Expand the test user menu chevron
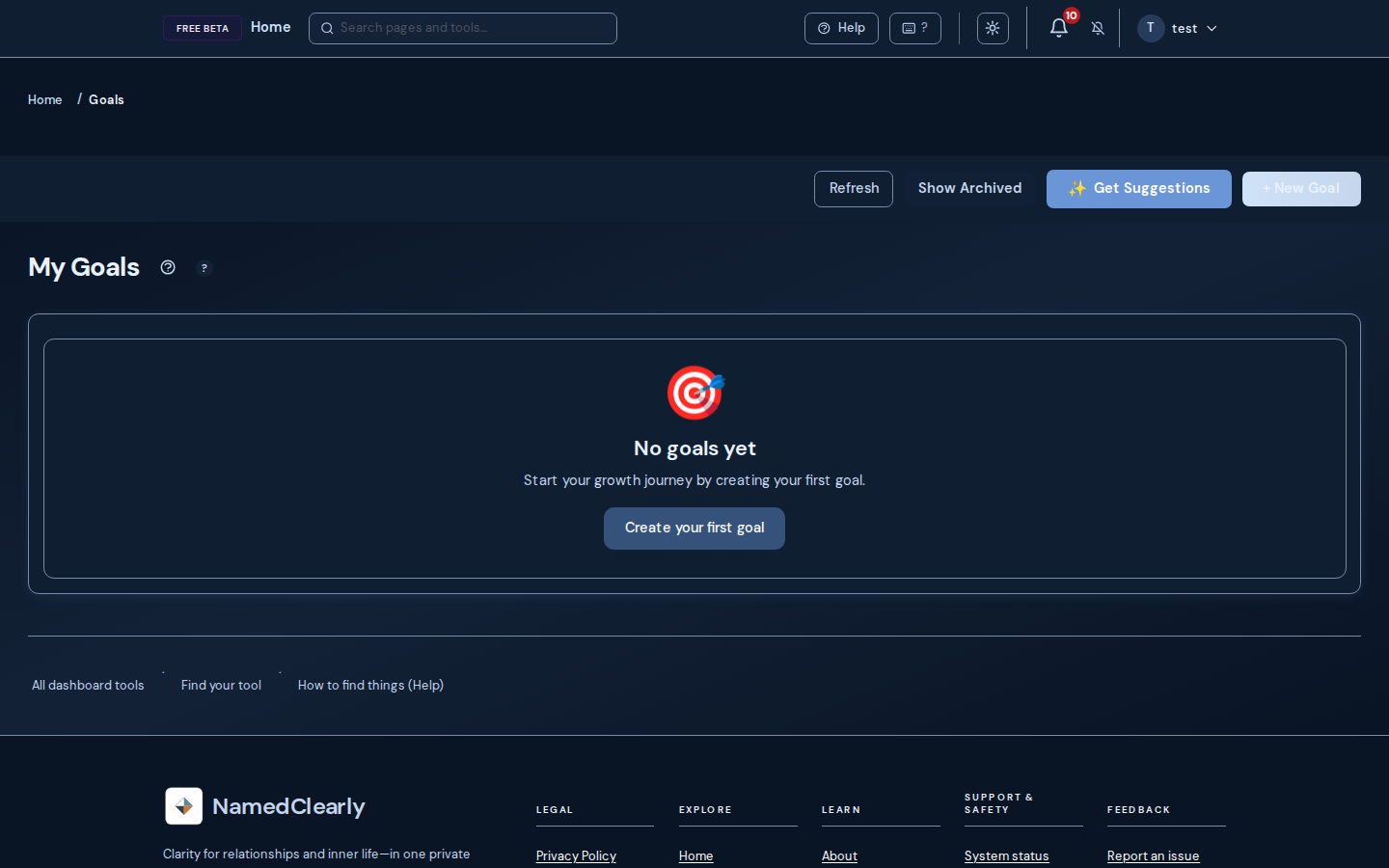 pyautogui.click(x=1212, y=29)
